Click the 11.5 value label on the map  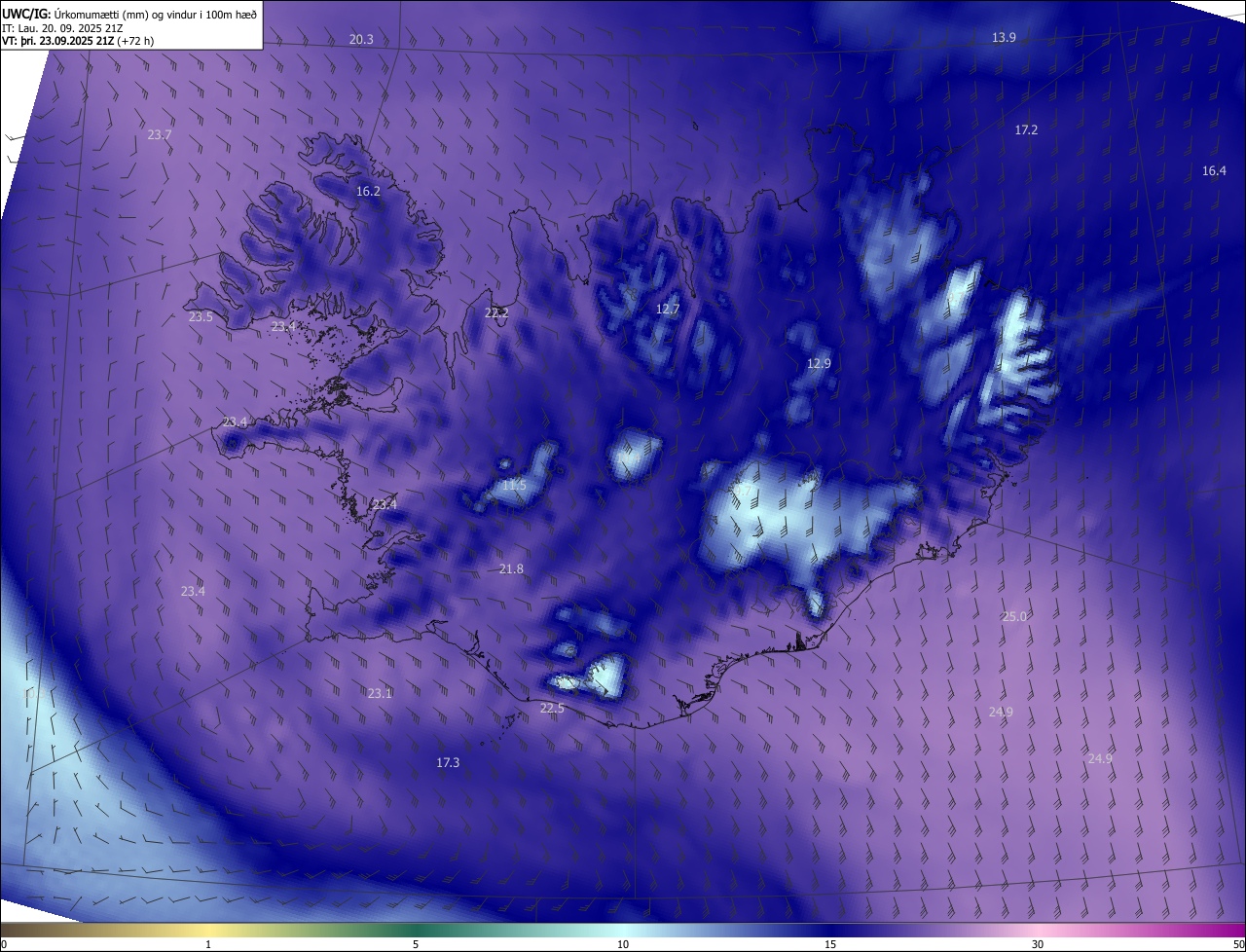point(514,486)
